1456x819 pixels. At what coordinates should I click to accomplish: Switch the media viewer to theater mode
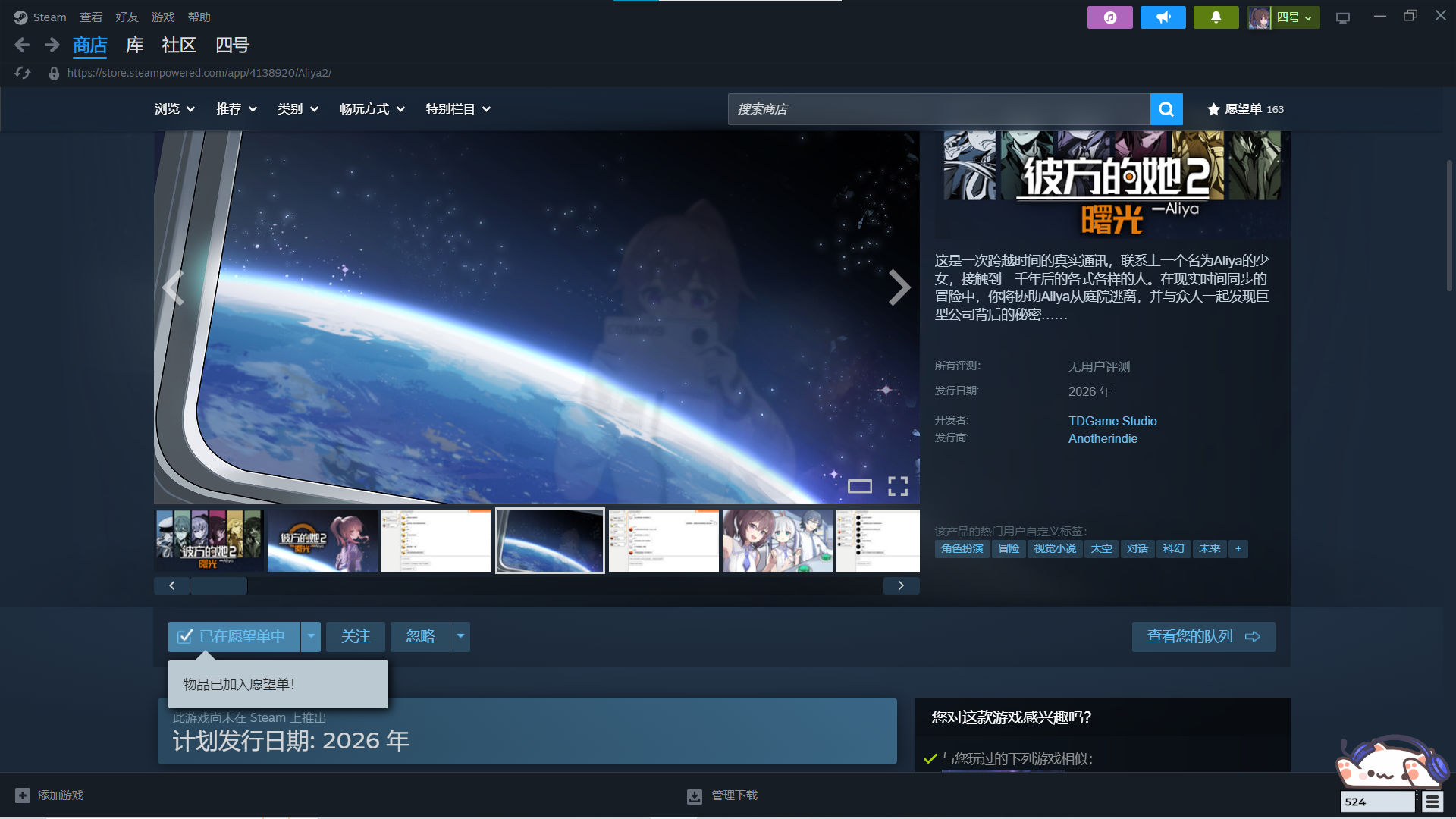point(859,486)
